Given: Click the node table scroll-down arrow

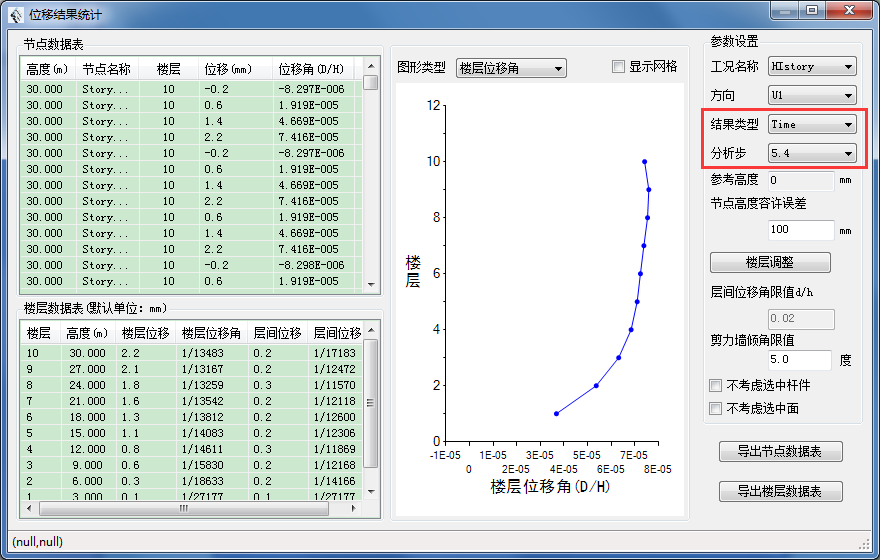Looking at the screenshot, I should (x=371, y=284).
